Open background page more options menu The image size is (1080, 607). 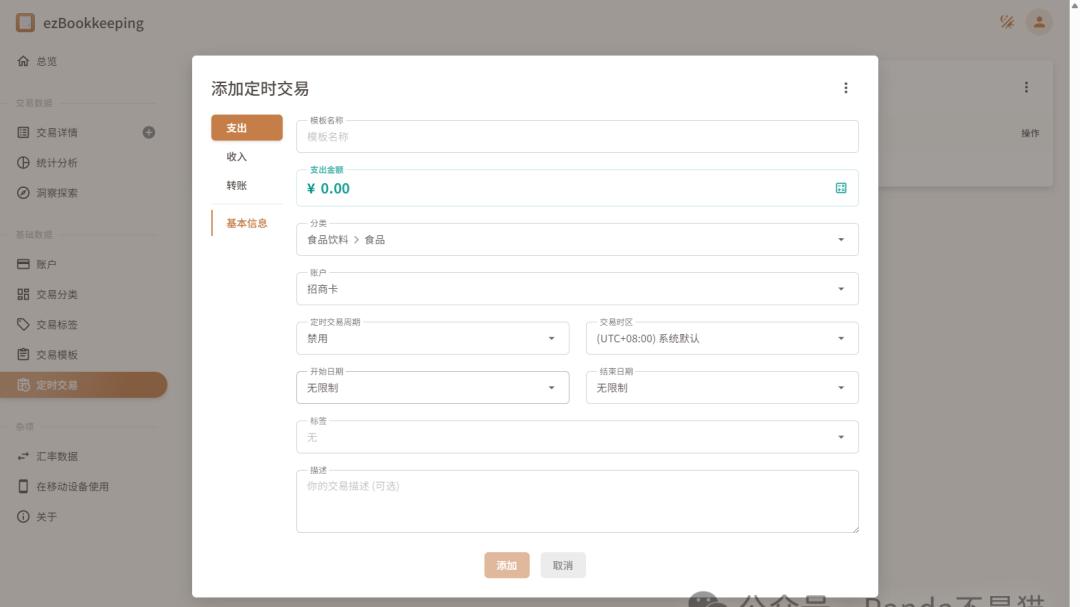pos(1026,88)
